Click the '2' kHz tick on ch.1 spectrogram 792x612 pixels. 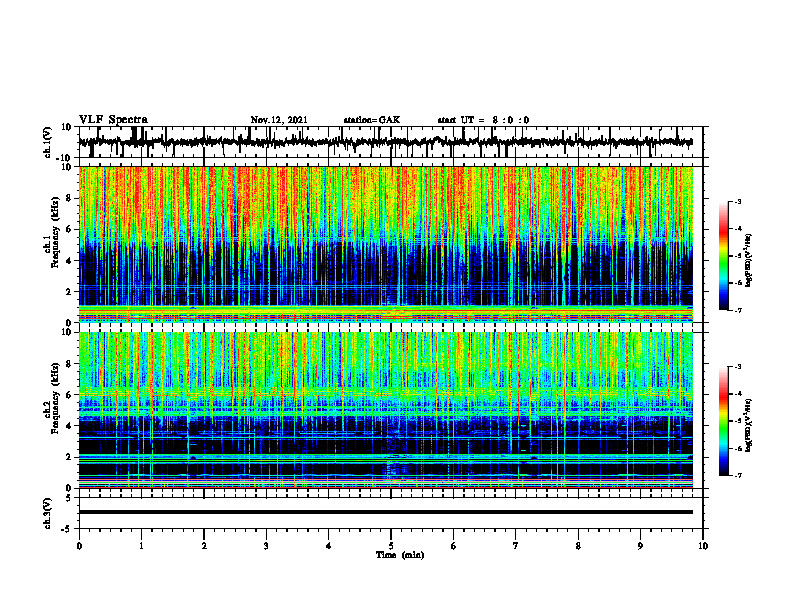click(69, 291)
